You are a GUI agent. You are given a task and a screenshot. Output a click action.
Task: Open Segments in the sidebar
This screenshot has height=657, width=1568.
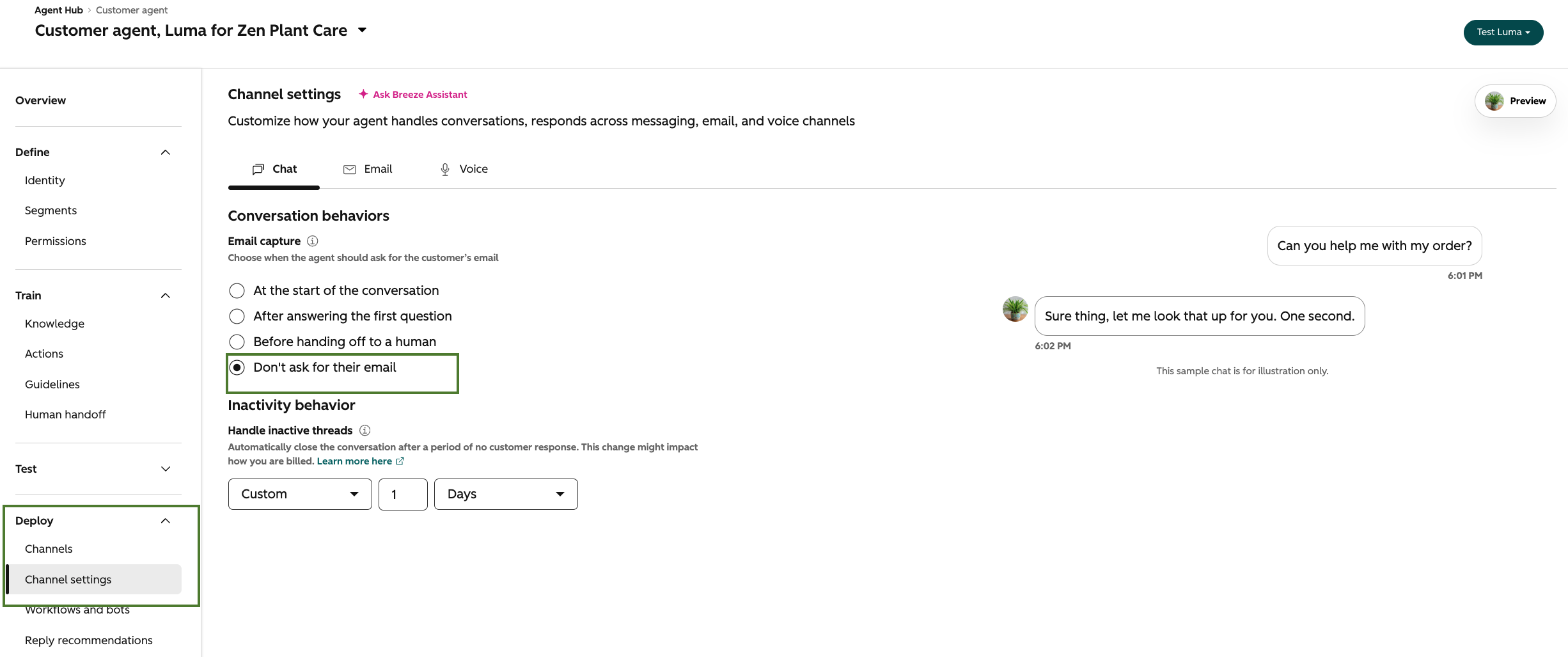[x=51, y=210]
